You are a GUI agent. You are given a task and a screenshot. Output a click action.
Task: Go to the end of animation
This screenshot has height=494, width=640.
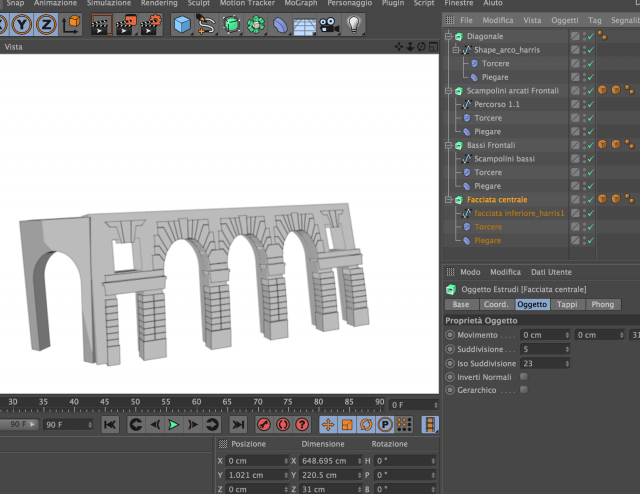click(x=238, y=425)
